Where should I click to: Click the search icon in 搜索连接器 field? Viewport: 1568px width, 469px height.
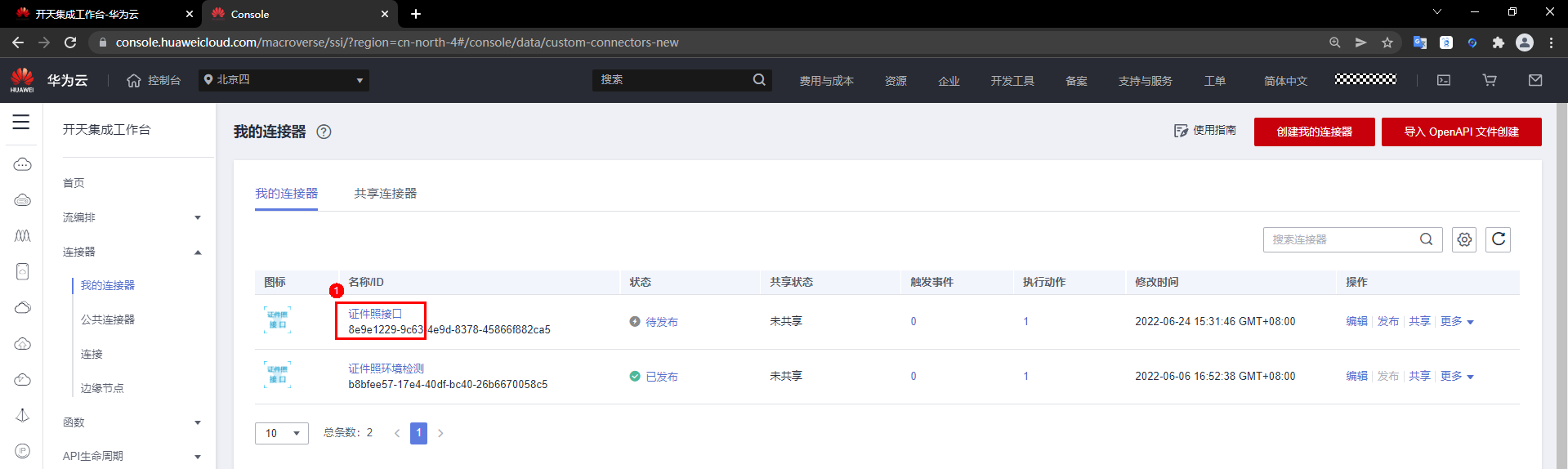(x=1426, y=239)
